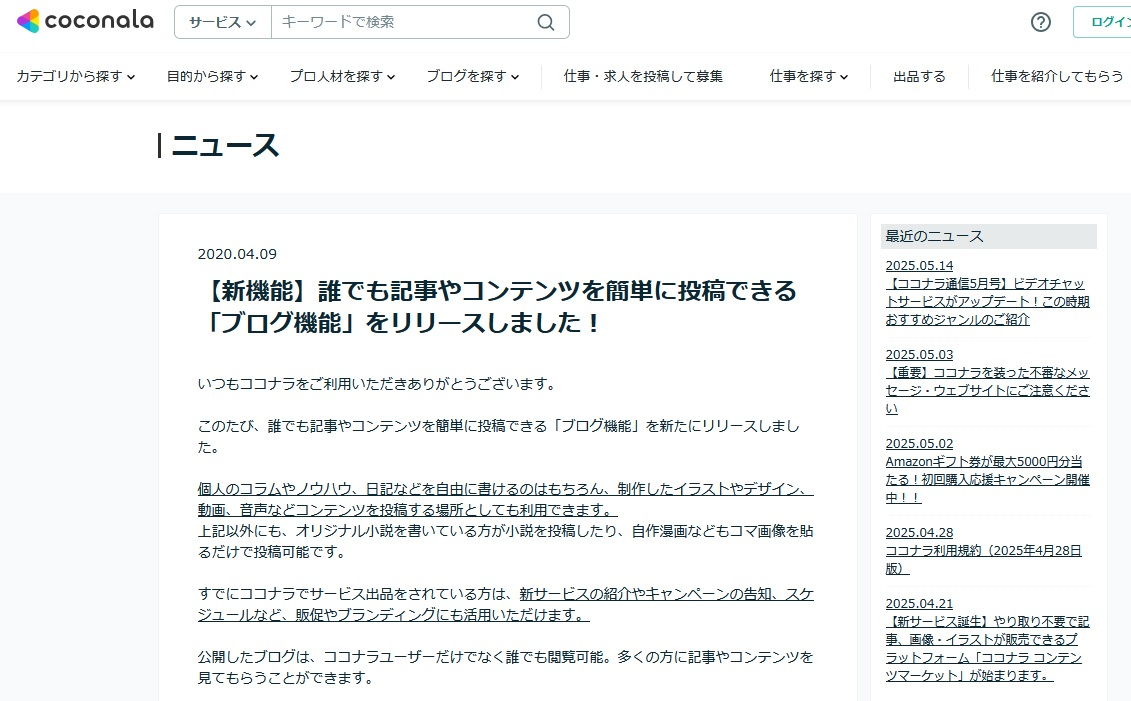Click paragraph いつもココナラをご利用いただき
The image size is (1131, 701).
pos(379,384)
